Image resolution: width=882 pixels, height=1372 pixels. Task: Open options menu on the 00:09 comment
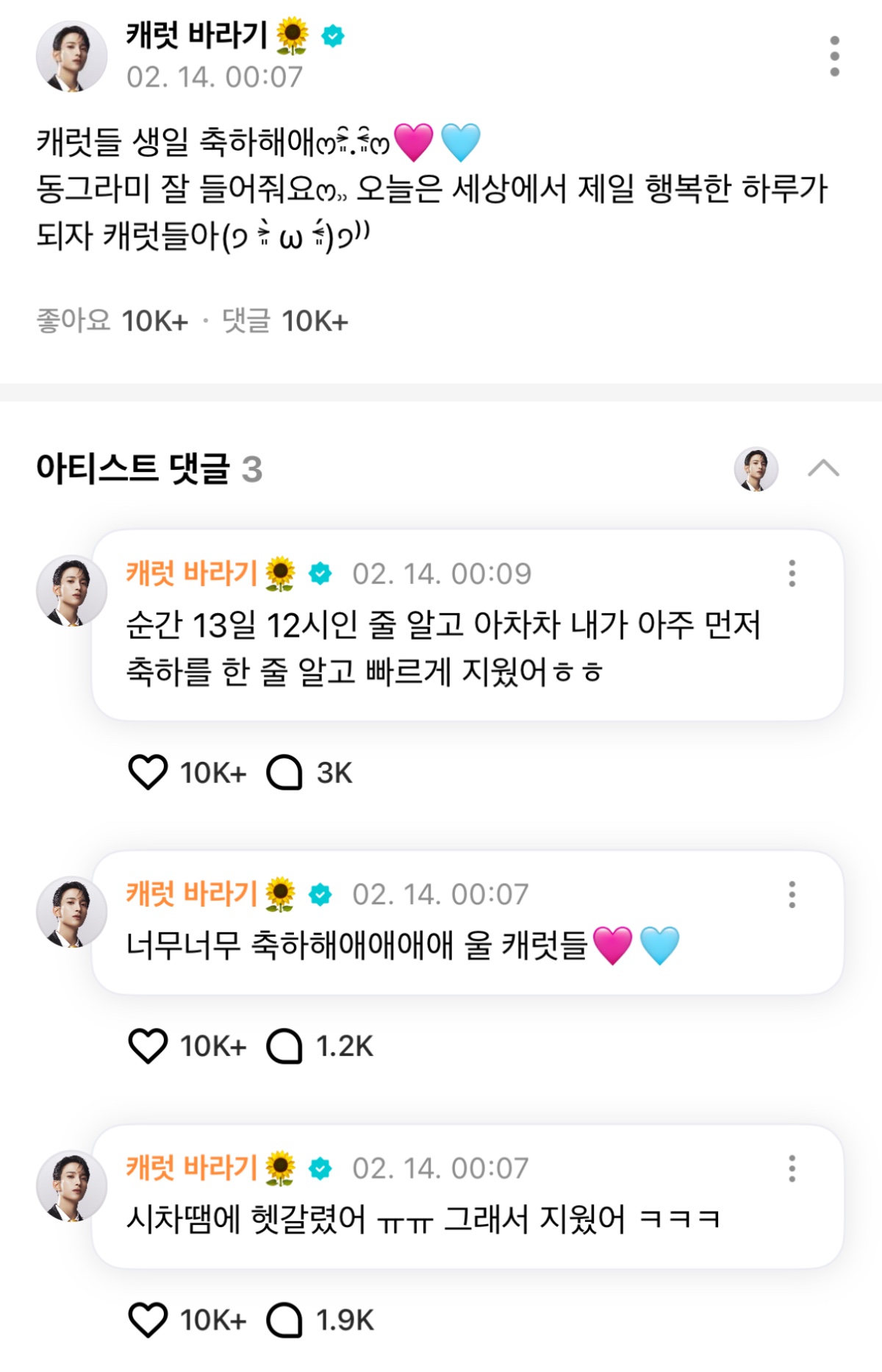tap(792, 574)
